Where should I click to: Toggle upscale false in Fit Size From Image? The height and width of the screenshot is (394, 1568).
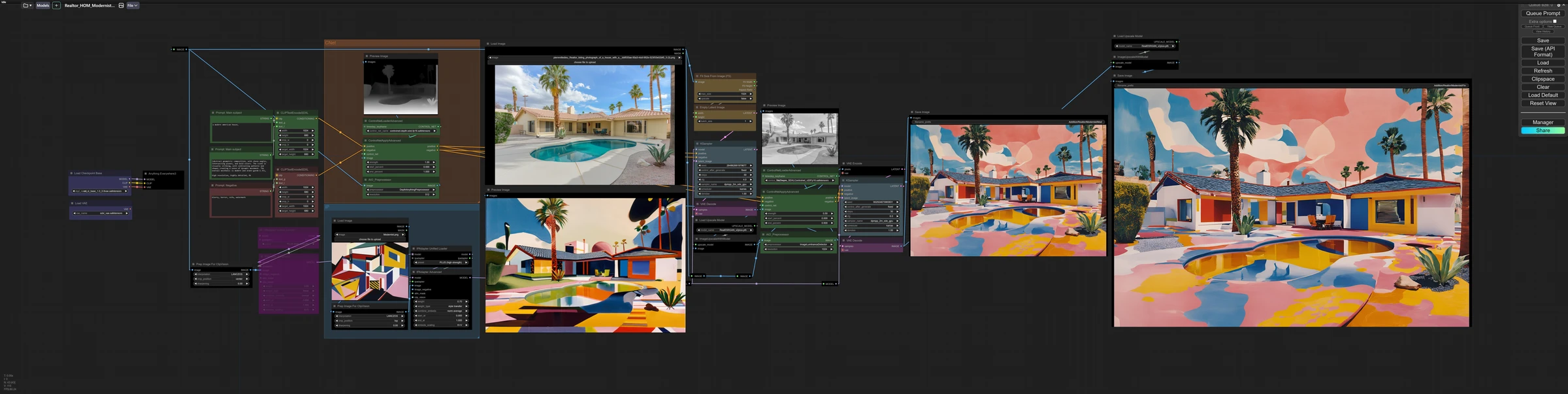[726, 99]
